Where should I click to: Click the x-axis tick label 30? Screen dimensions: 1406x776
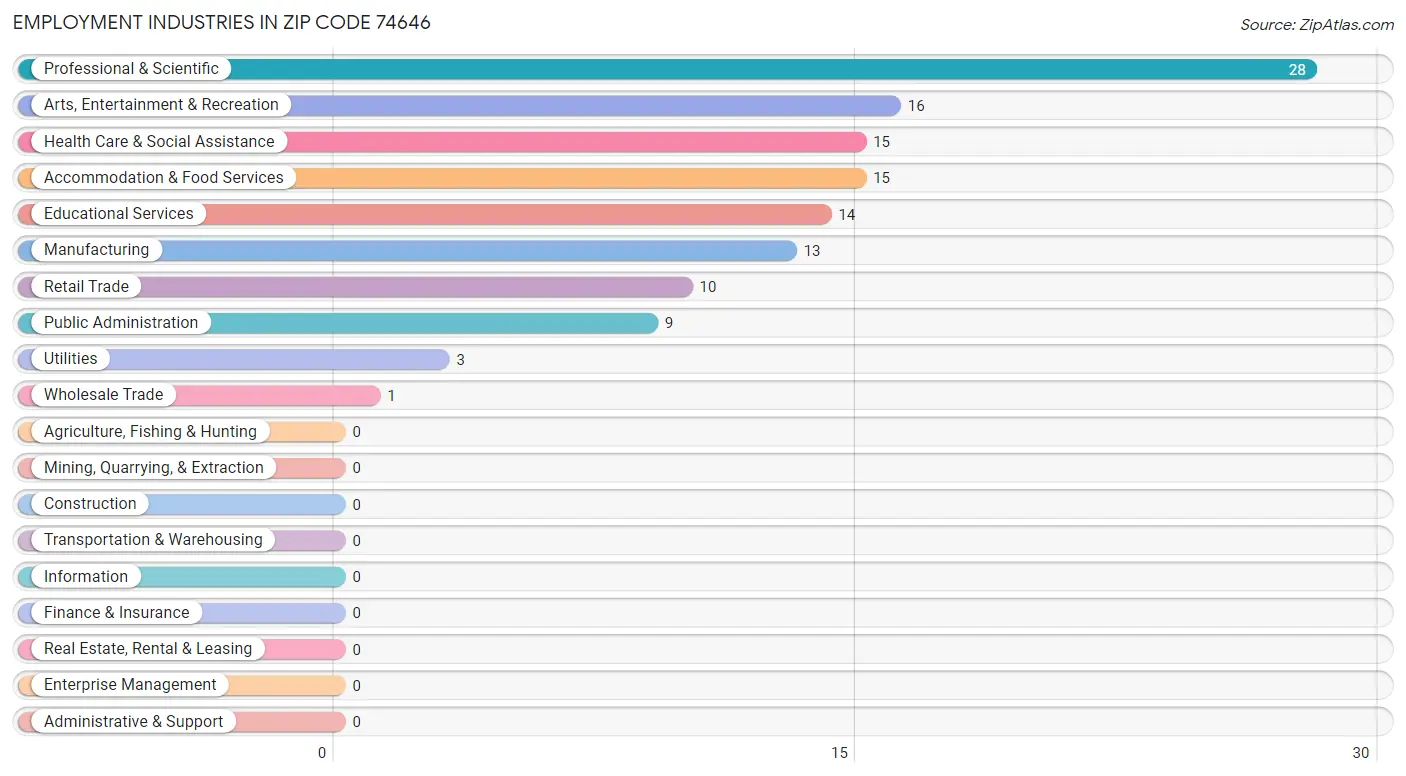click(x=1361, y=753)
